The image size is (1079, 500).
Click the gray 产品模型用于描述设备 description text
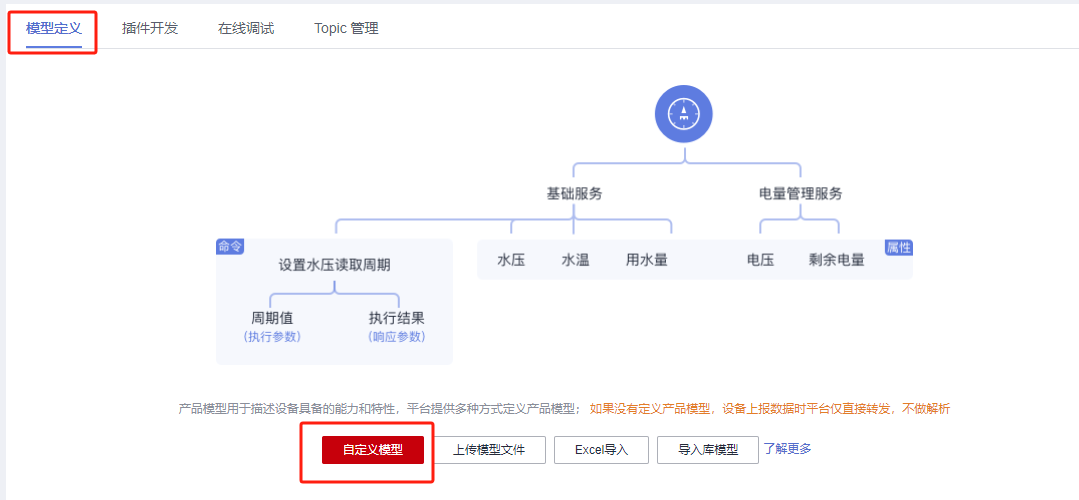tap(381, 409)
